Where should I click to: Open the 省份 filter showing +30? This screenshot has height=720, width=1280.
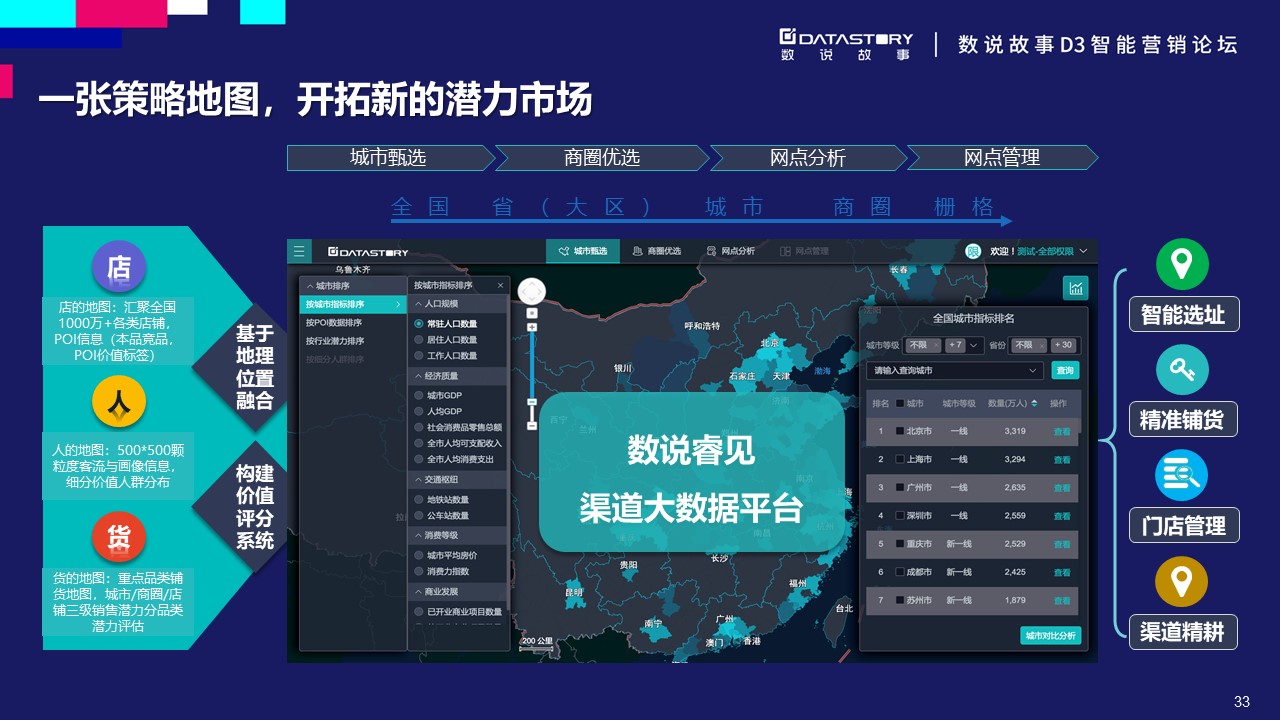pos(1063,345)
